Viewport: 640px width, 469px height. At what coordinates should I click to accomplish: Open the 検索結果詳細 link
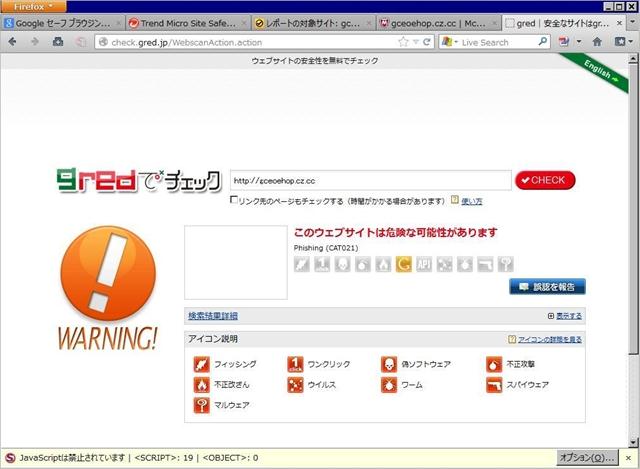[x=213, y=316]
